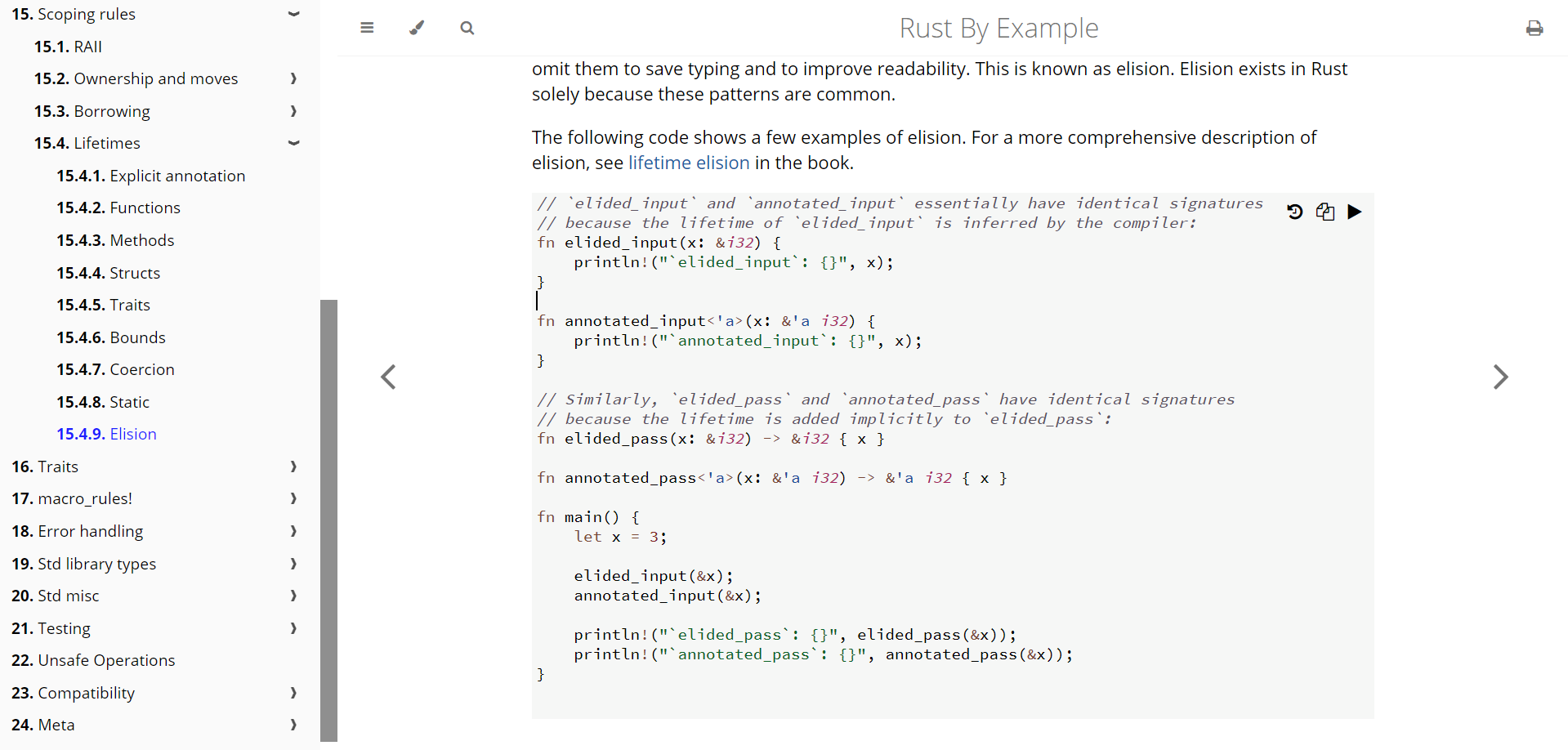This screenshot has width=1568, height=750.
Task: Open 15.1. RAII page
Action: (x=68, y=47)
